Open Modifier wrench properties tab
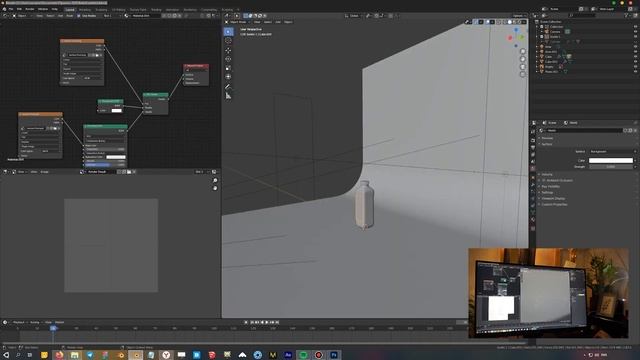 coord(533,185)
